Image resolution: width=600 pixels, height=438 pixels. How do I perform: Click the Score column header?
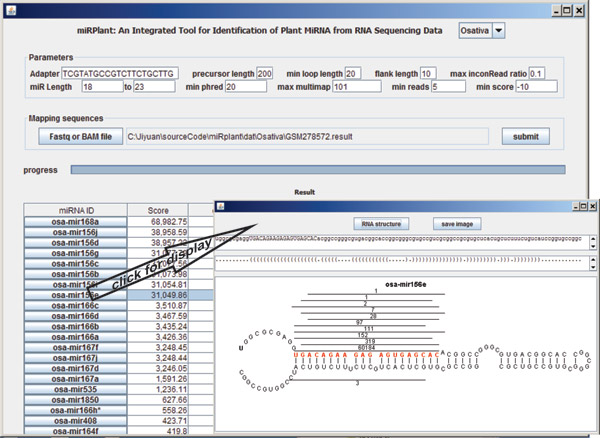[158, 209]
